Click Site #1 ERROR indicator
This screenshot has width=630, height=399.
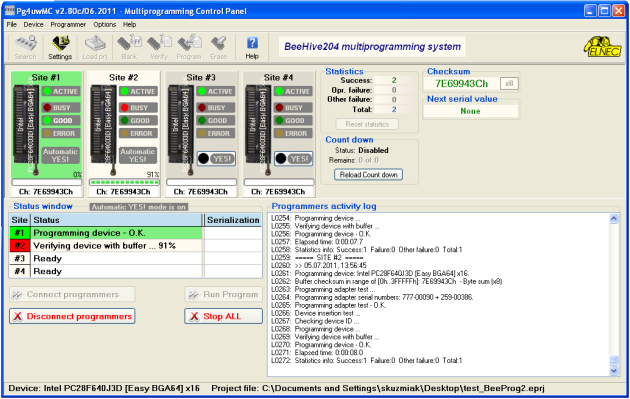(x=61, y=133)
